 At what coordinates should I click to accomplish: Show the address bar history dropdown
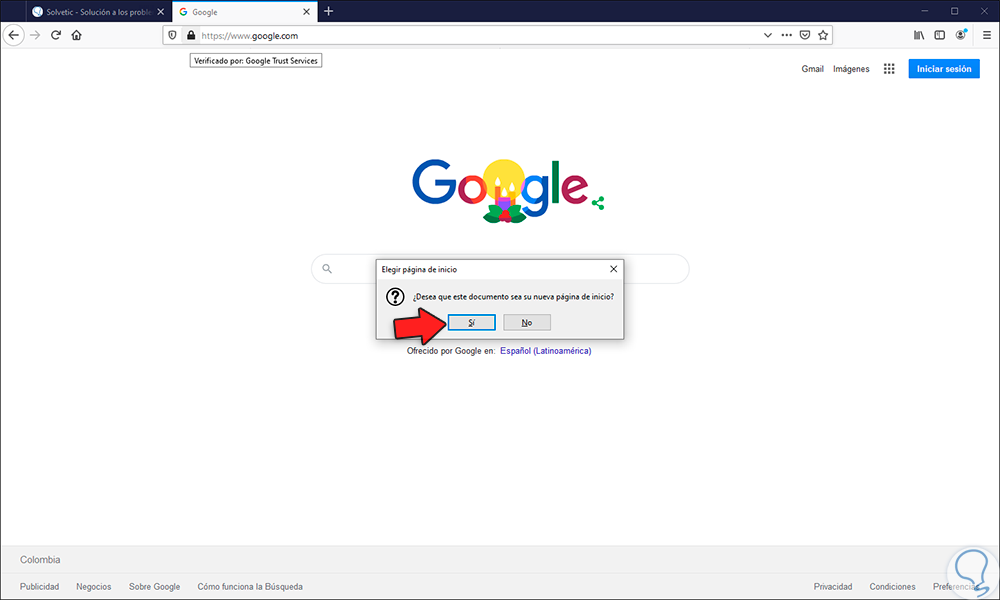(768, 36)
